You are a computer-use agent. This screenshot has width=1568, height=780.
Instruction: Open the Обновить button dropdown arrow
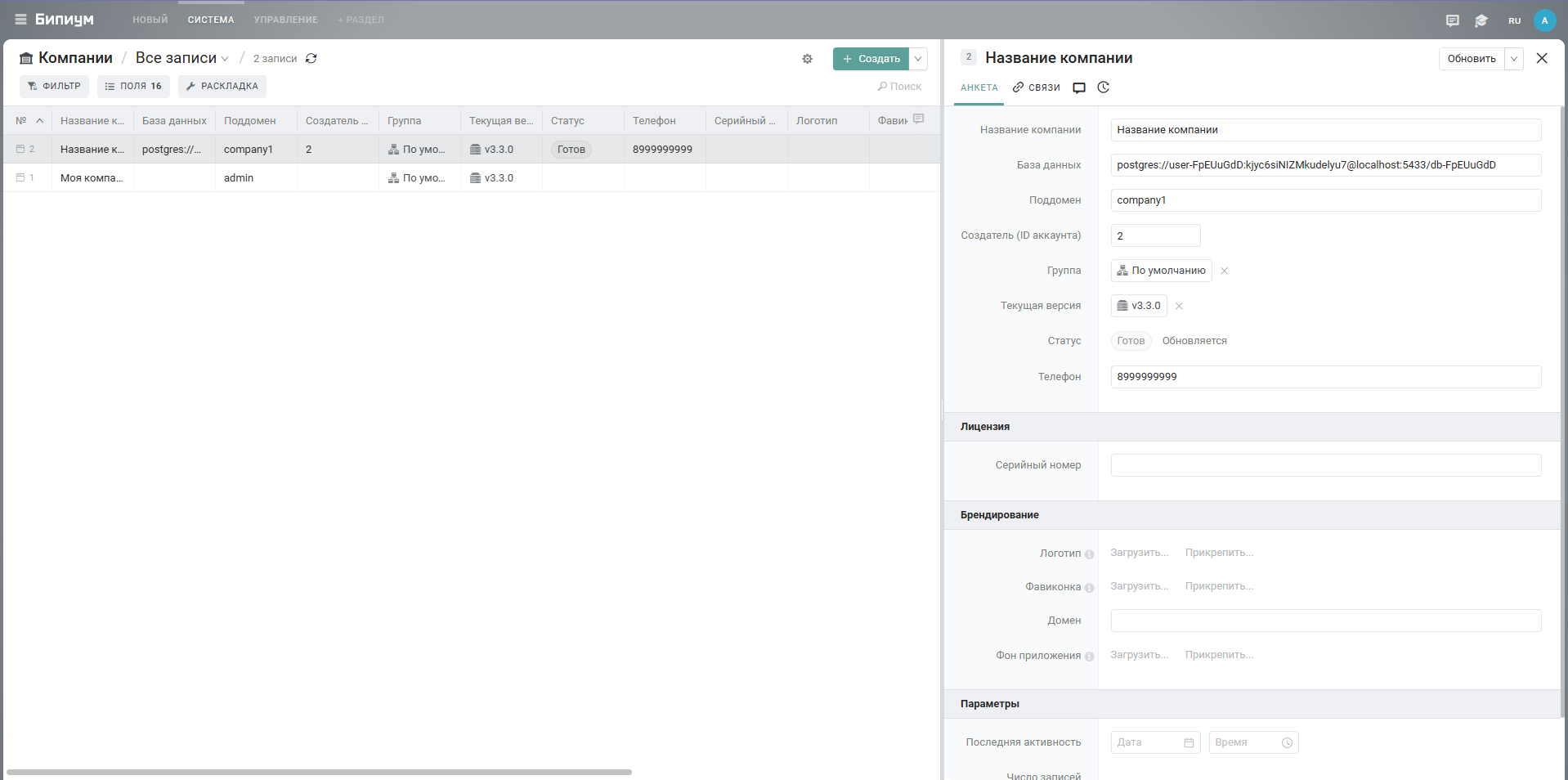coord(1513,59)
